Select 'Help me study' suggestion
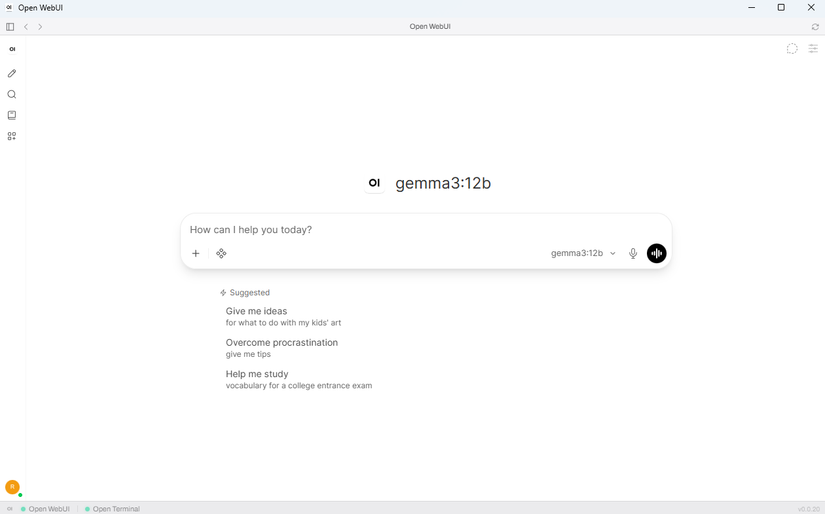825x514 pixels. (x=299, y=379)
